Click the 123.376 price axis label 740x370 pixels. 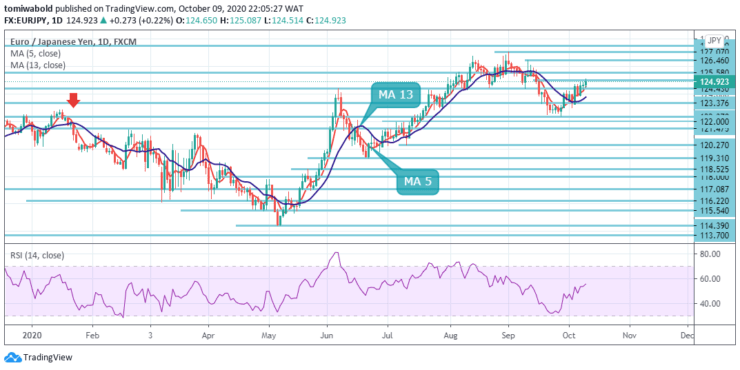(715, 103)
